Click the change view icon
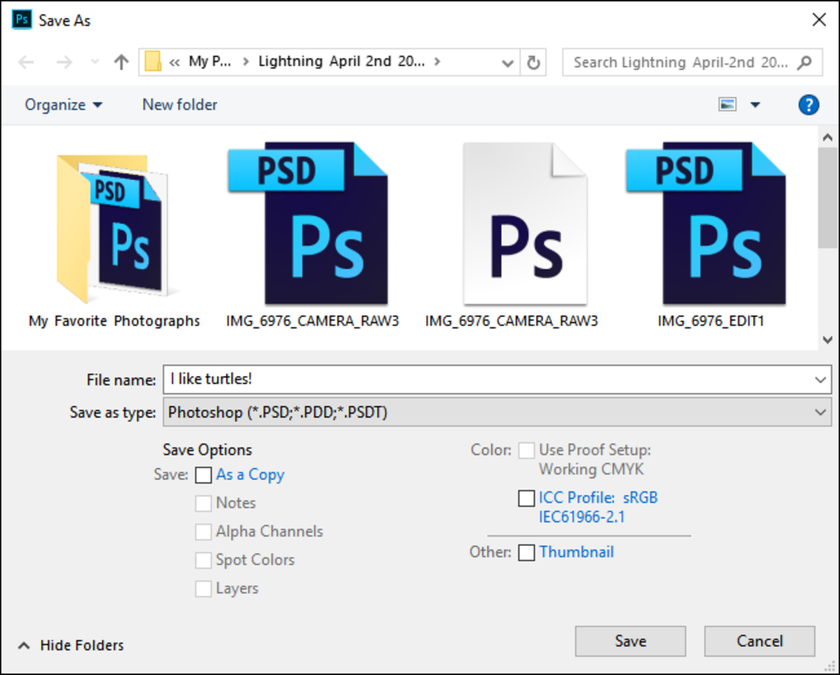Screen dimensions: 840x675 click(728, 104)
